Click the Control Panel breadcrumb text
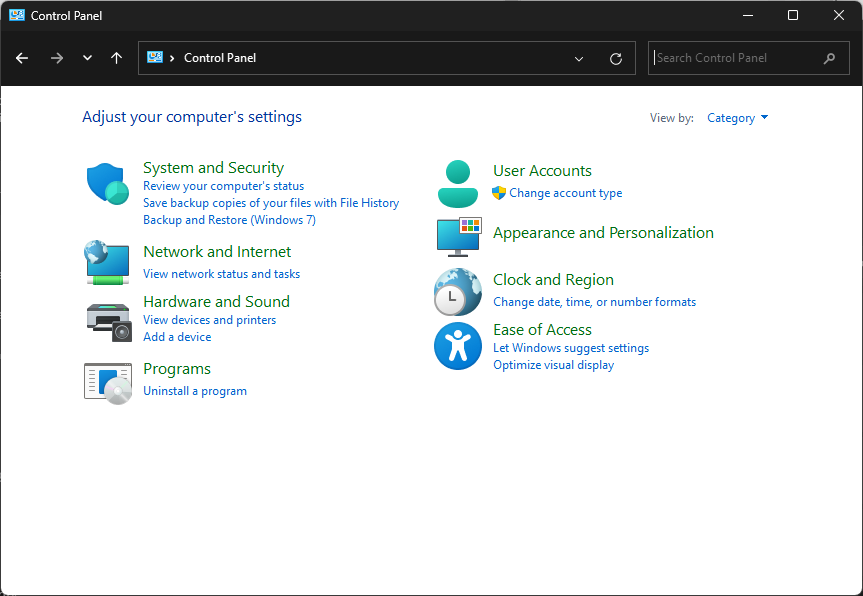Image resolution: width=863 pixels, height=596 pixels. tap(220, 58)
